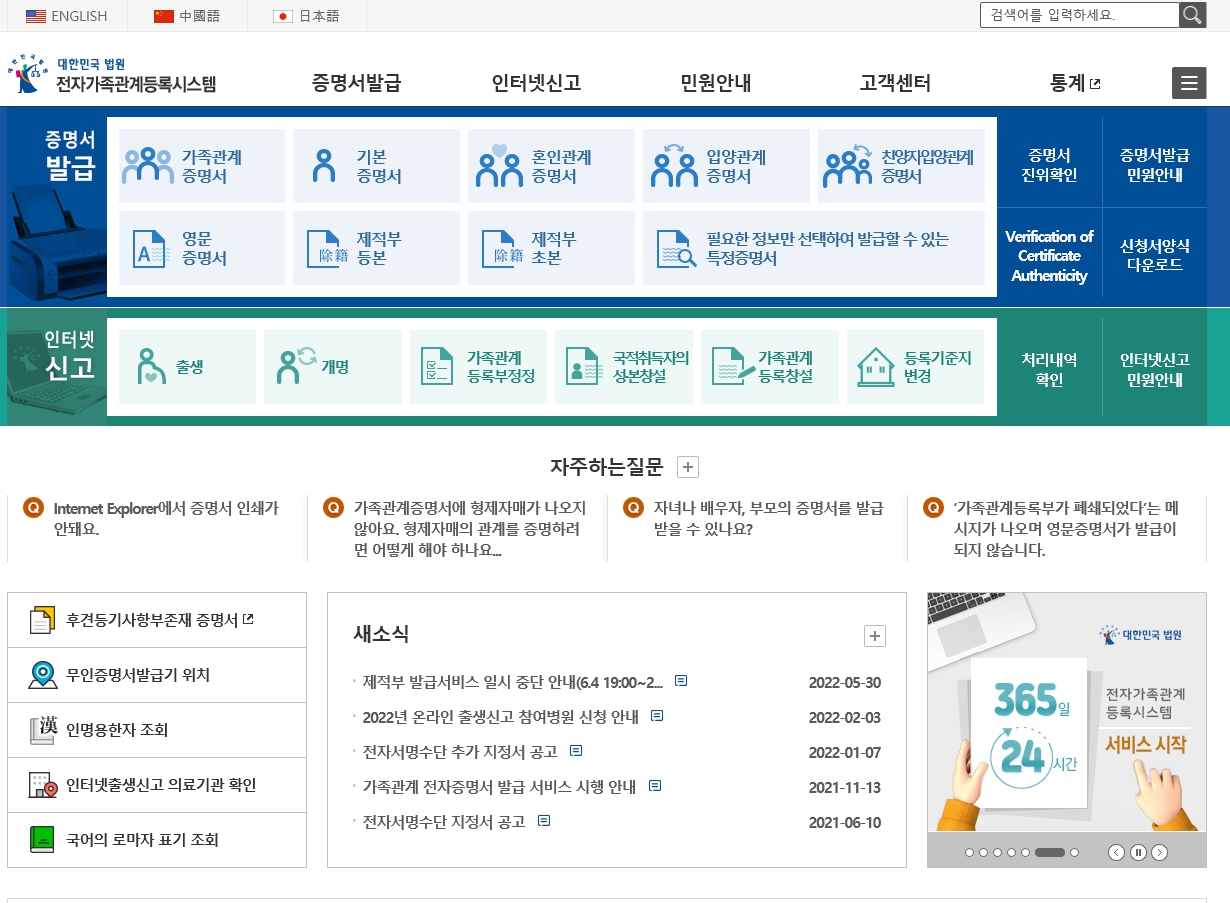Click the search magnifier icon
Viewport: 1230px width, 903px height.
(x=1193, y=15)
